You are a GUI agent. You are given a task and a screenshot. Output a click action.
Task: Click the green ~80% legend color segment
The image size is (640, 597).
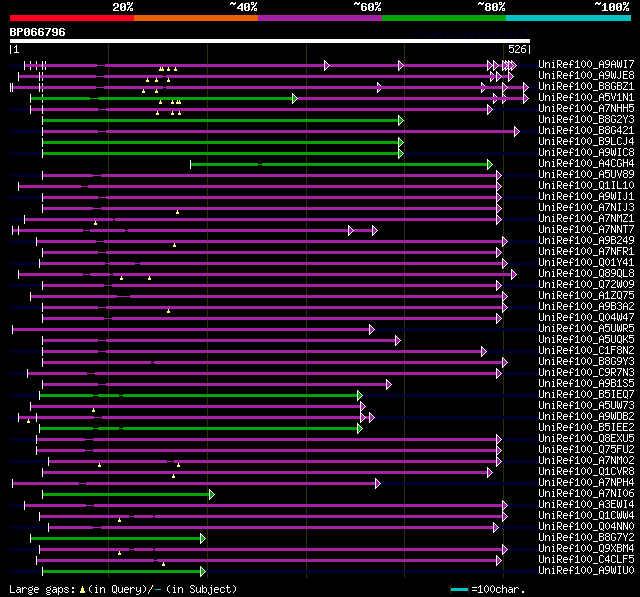coord(444,18)
